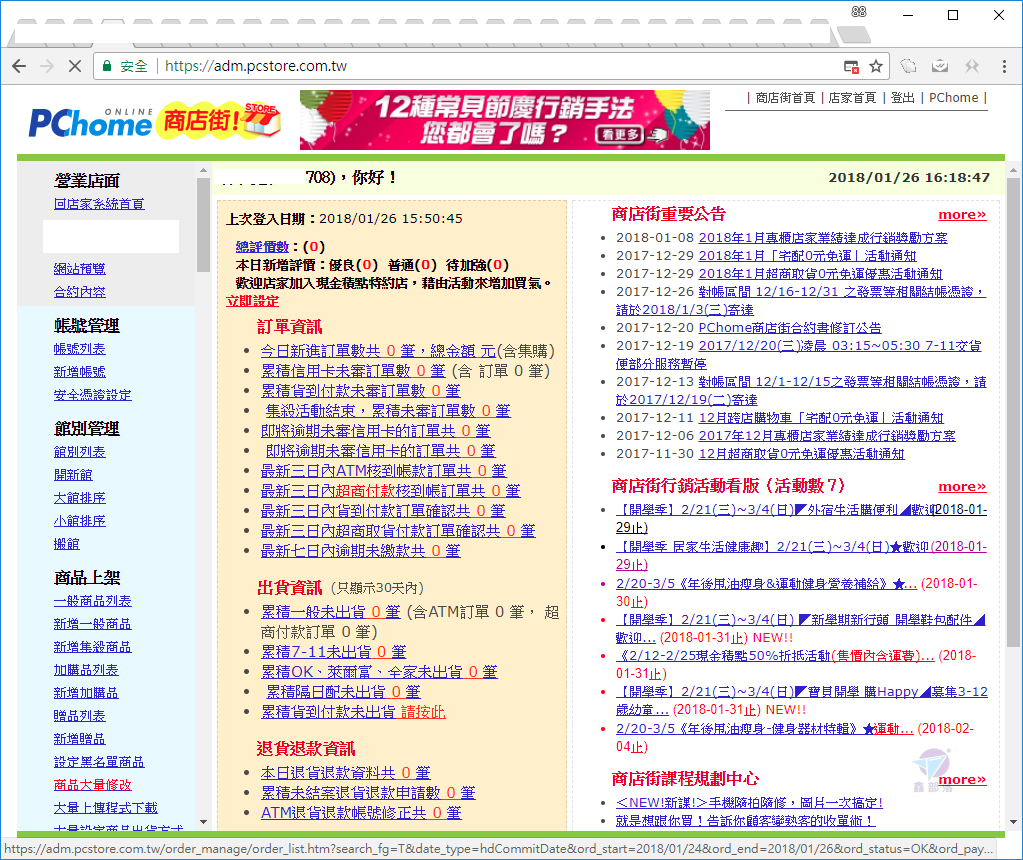1023x860 pixels.
Task: Open 安全憑證設定 in sidebar
Action: point(93,395)
